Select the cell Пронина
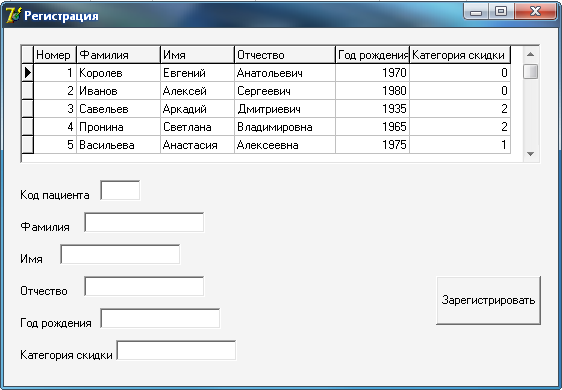562x390 pixels. click(x=118, y=127)
